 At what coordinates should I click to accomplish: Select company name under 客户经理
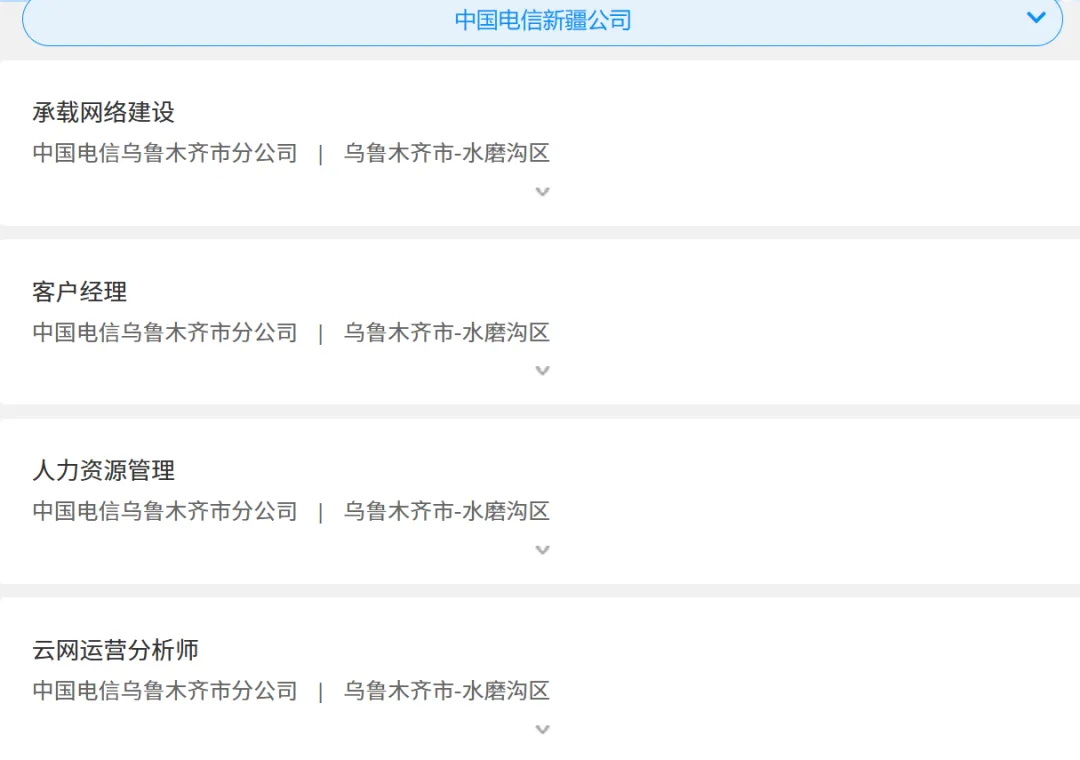pos(165,332)
